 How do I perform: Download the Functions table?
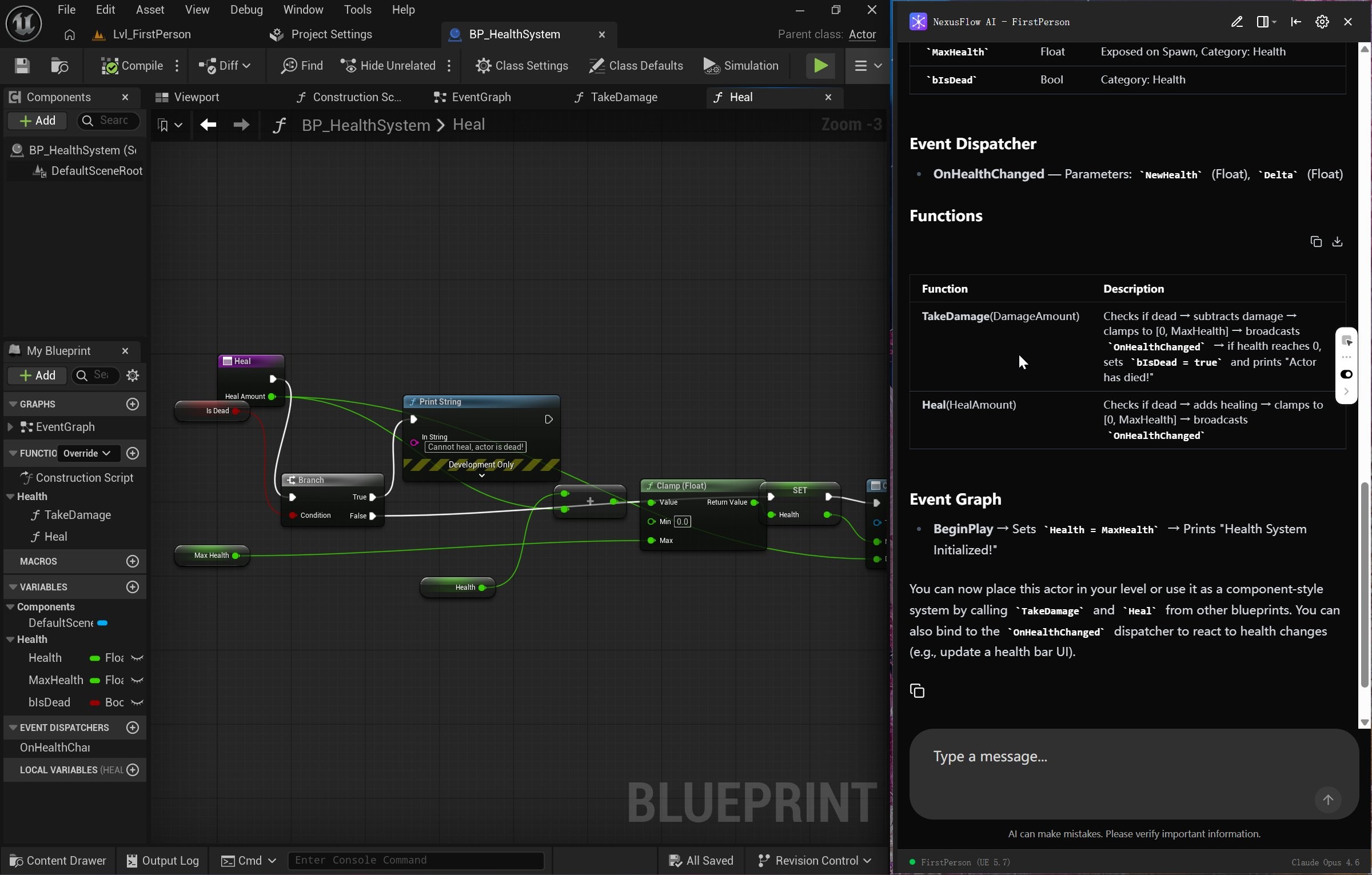click(1338, 241)
